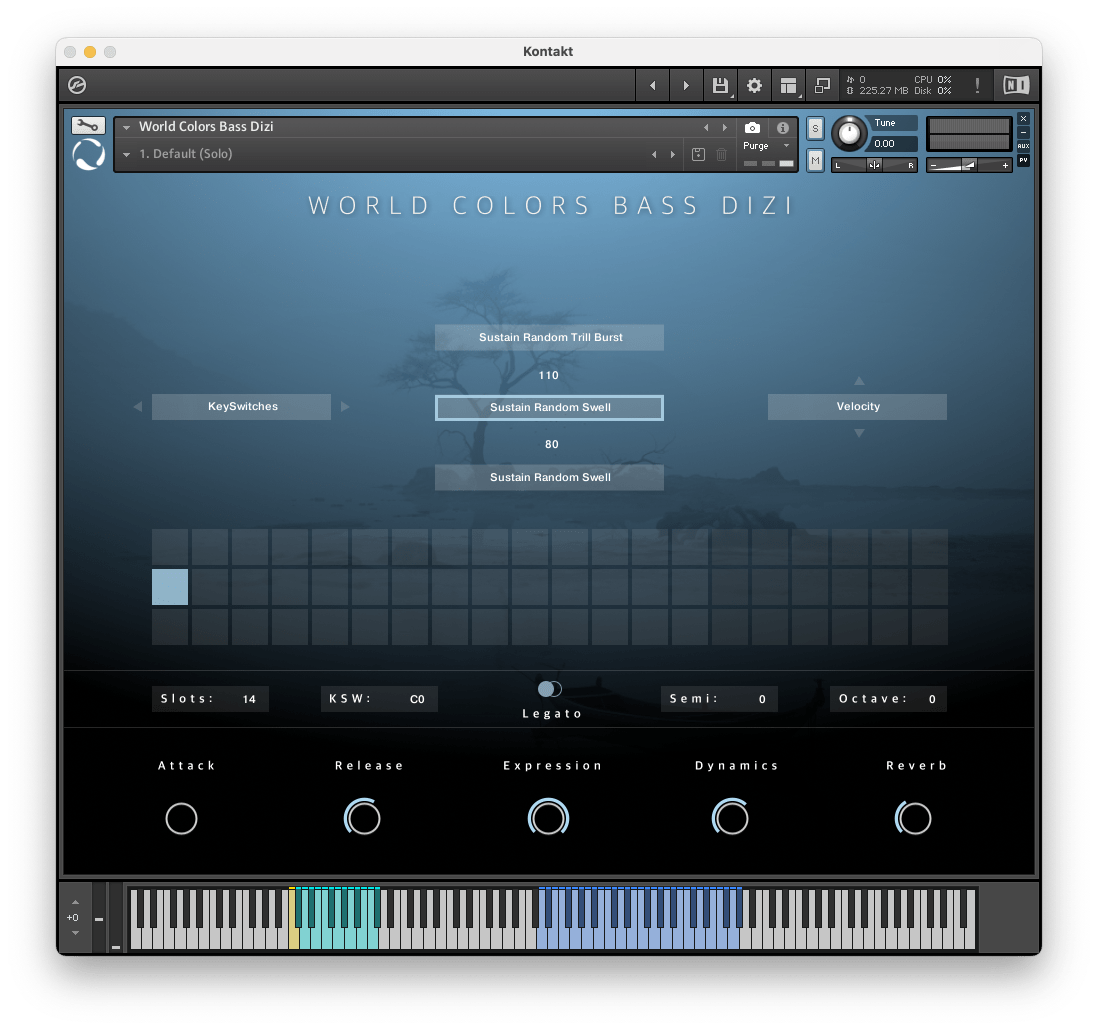Click the Kontakt logo icon in the header
This screenshot has width=1098, height=1030.
(77, 85)
